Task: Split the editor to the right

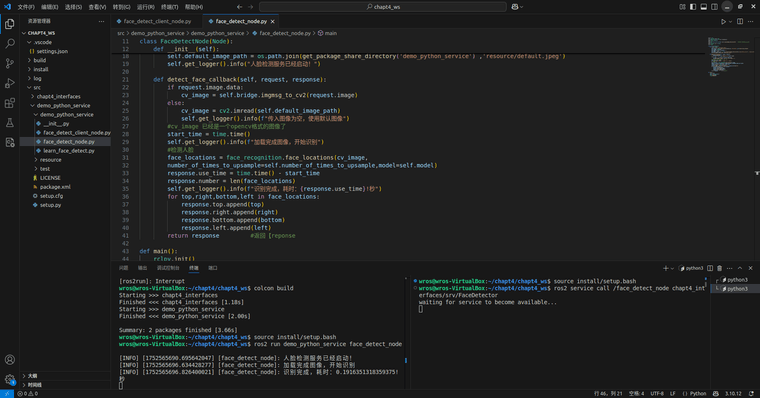Action: [x=740, y=21]
